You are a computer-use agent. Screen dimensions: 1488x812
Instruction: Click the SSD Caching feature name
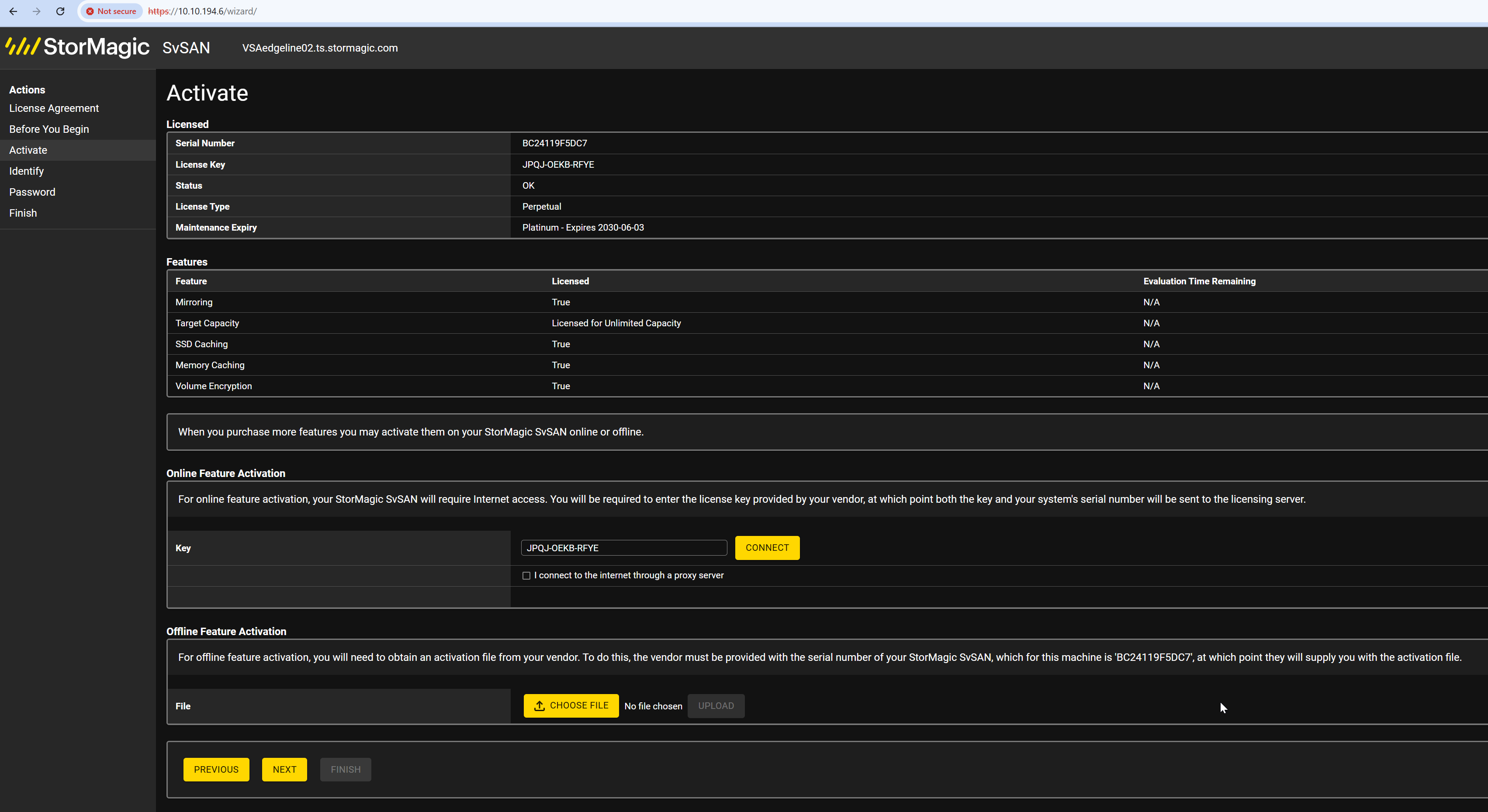201,344
